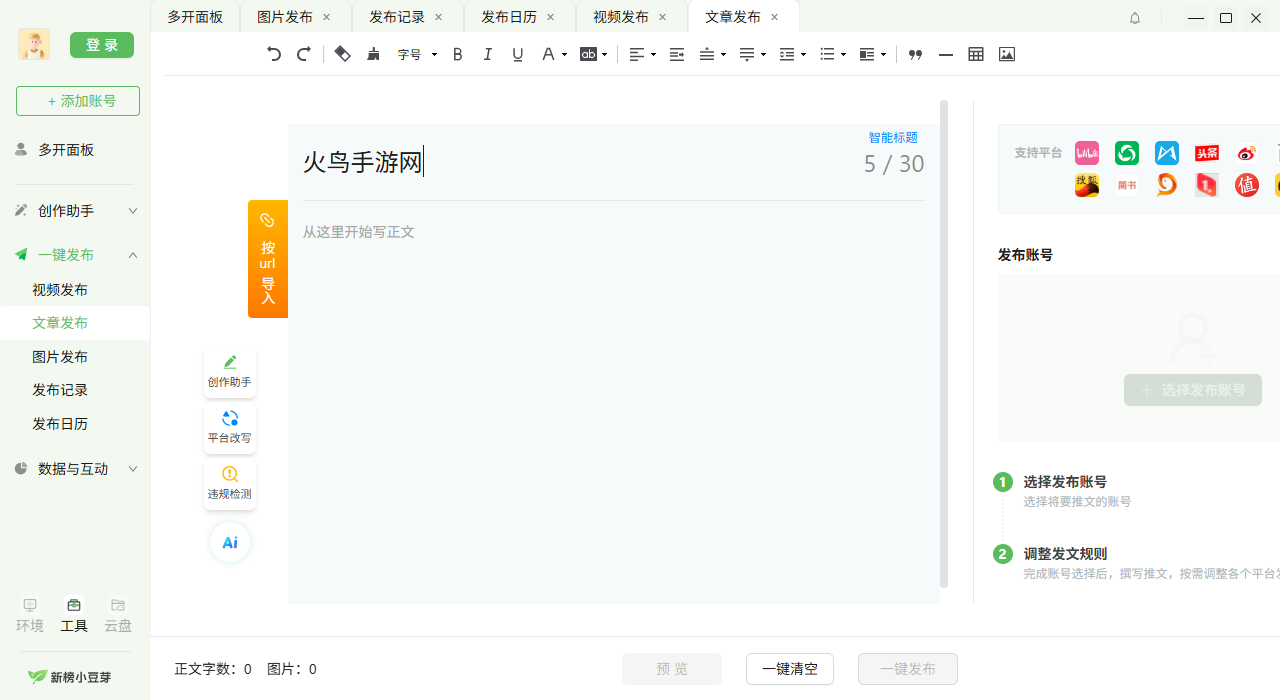1280x700 pixels.
Task: Collapse the 一键发布 sidebar section
Action: (75, 255)
